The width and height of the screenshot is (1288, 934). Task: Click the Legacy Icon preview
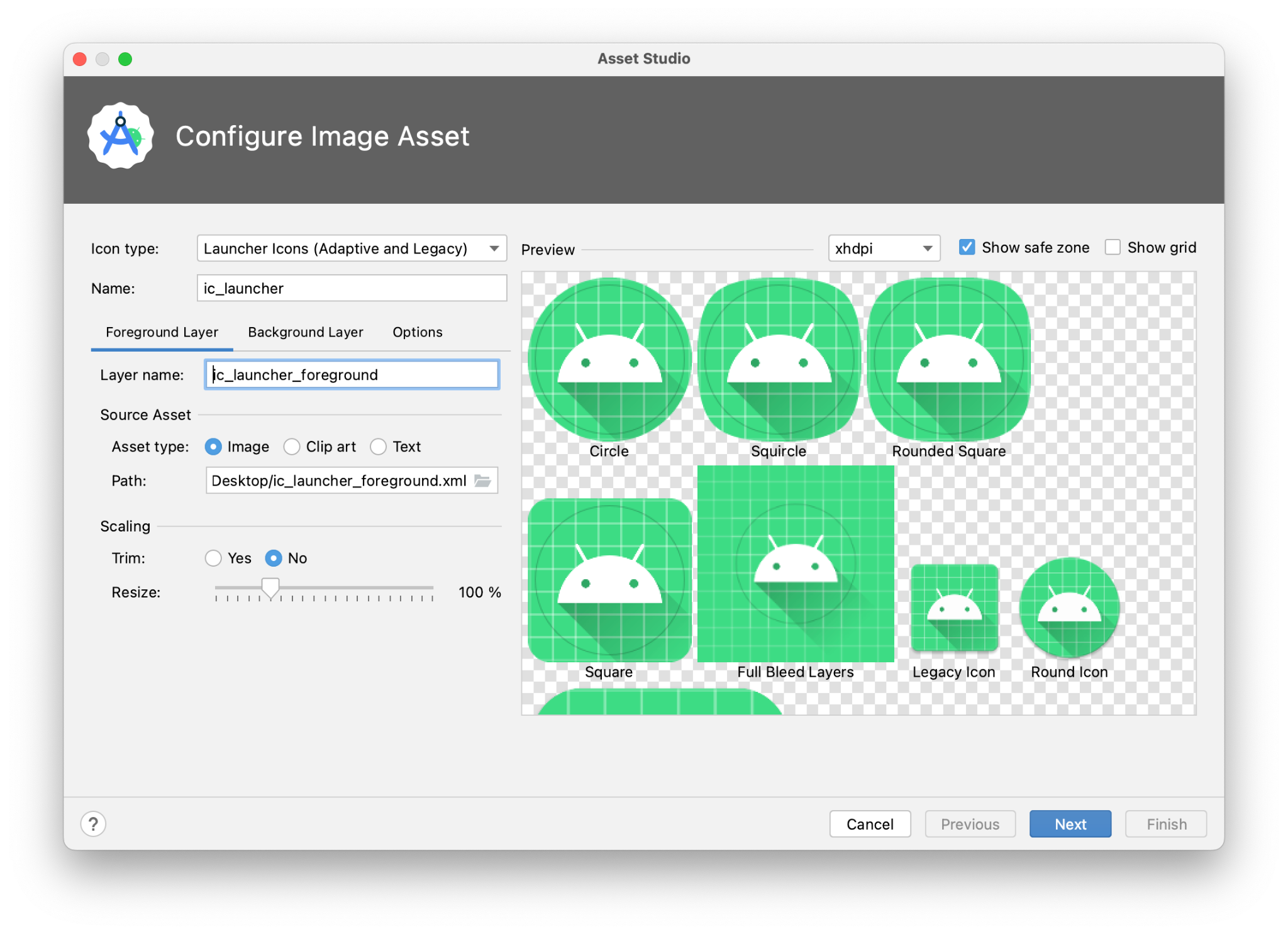(954, 608)
